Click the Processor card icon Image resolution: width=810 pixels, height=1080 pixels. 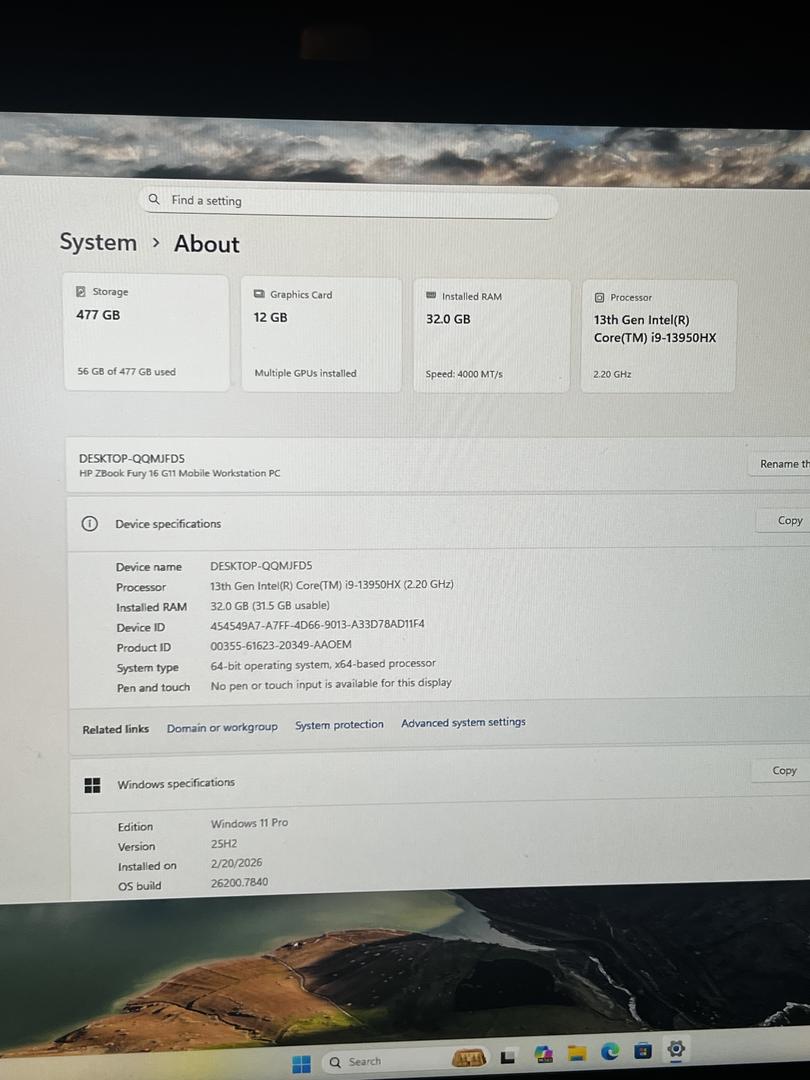599,298
